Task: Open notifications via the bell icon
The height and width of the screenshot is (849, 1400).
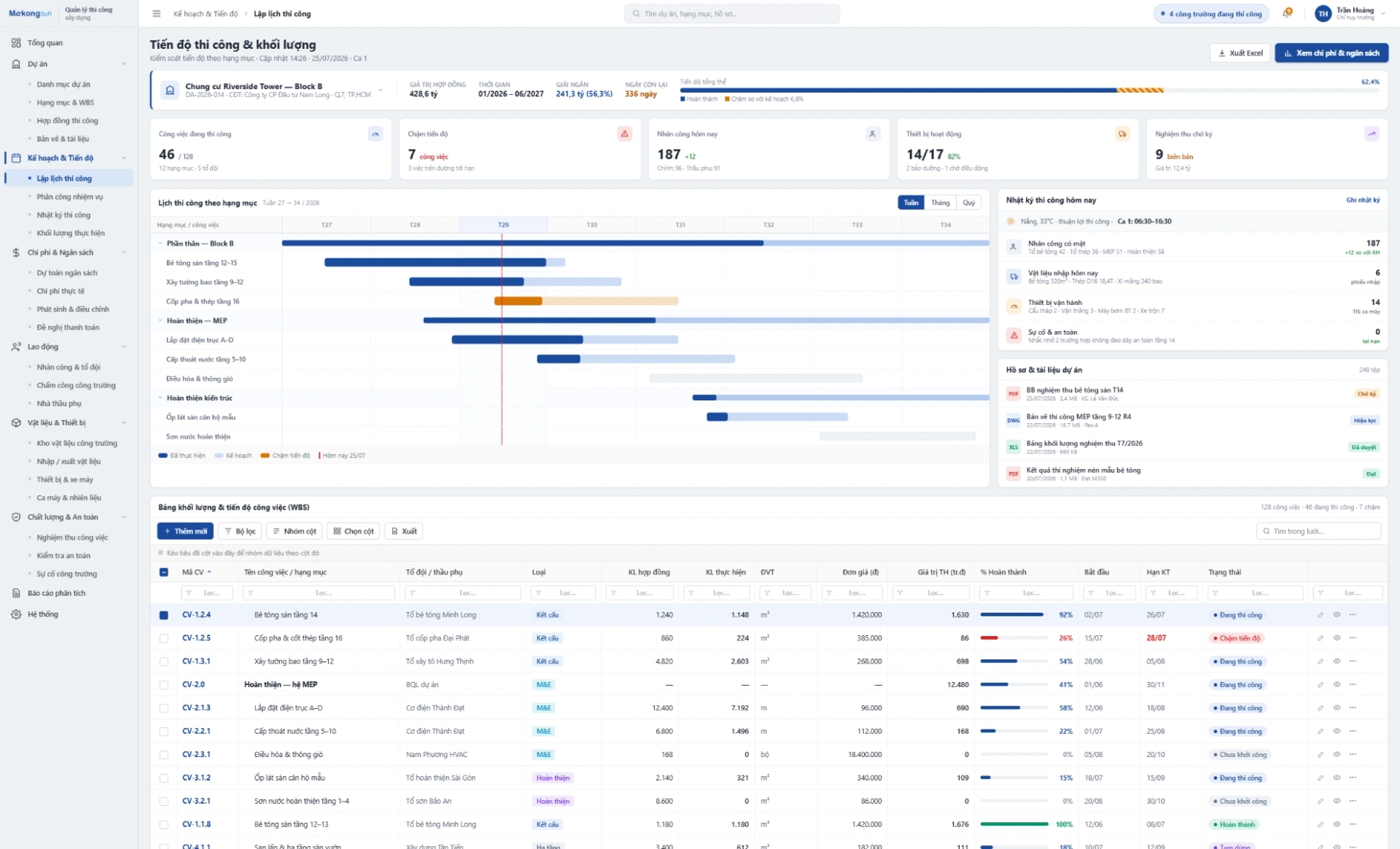Action: pos(1288,14)
